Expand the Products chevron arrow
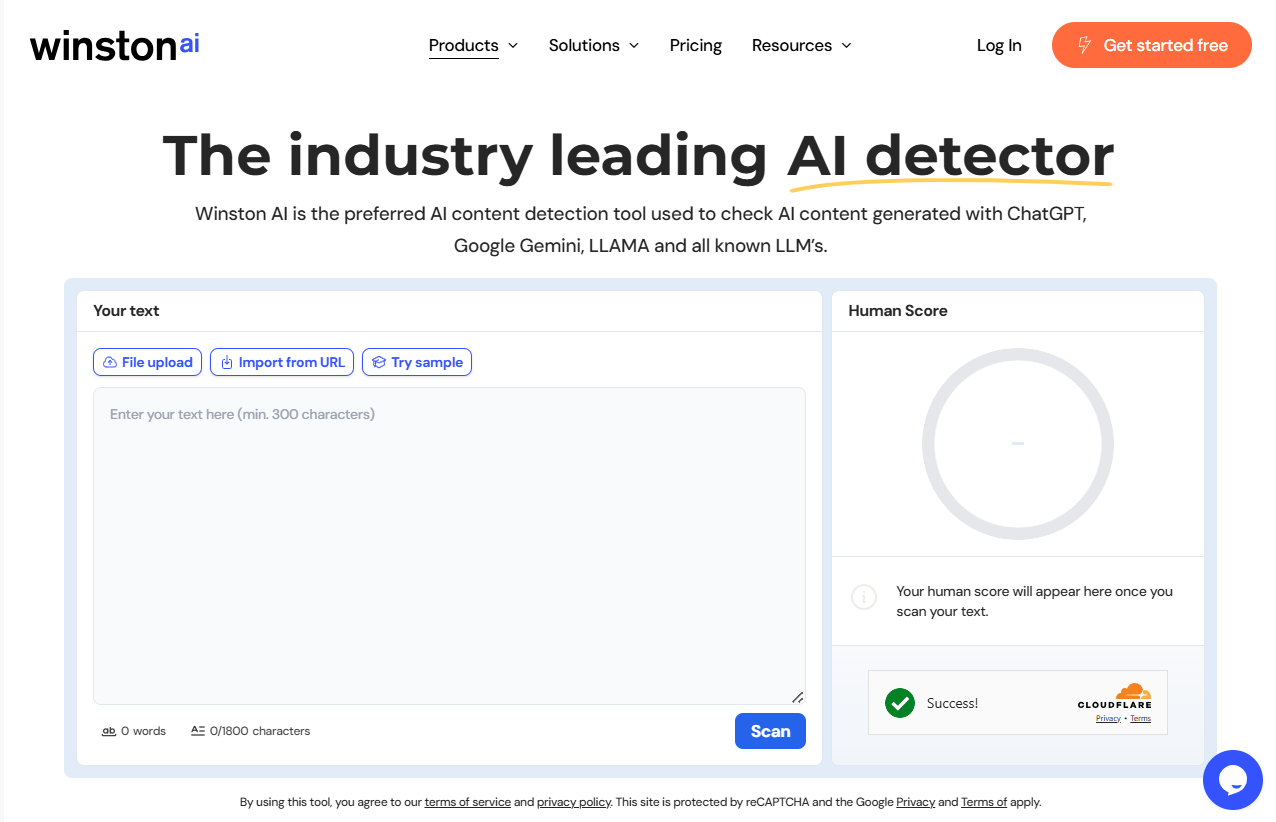The image size is (1276, 822). [x=513, y=46]
